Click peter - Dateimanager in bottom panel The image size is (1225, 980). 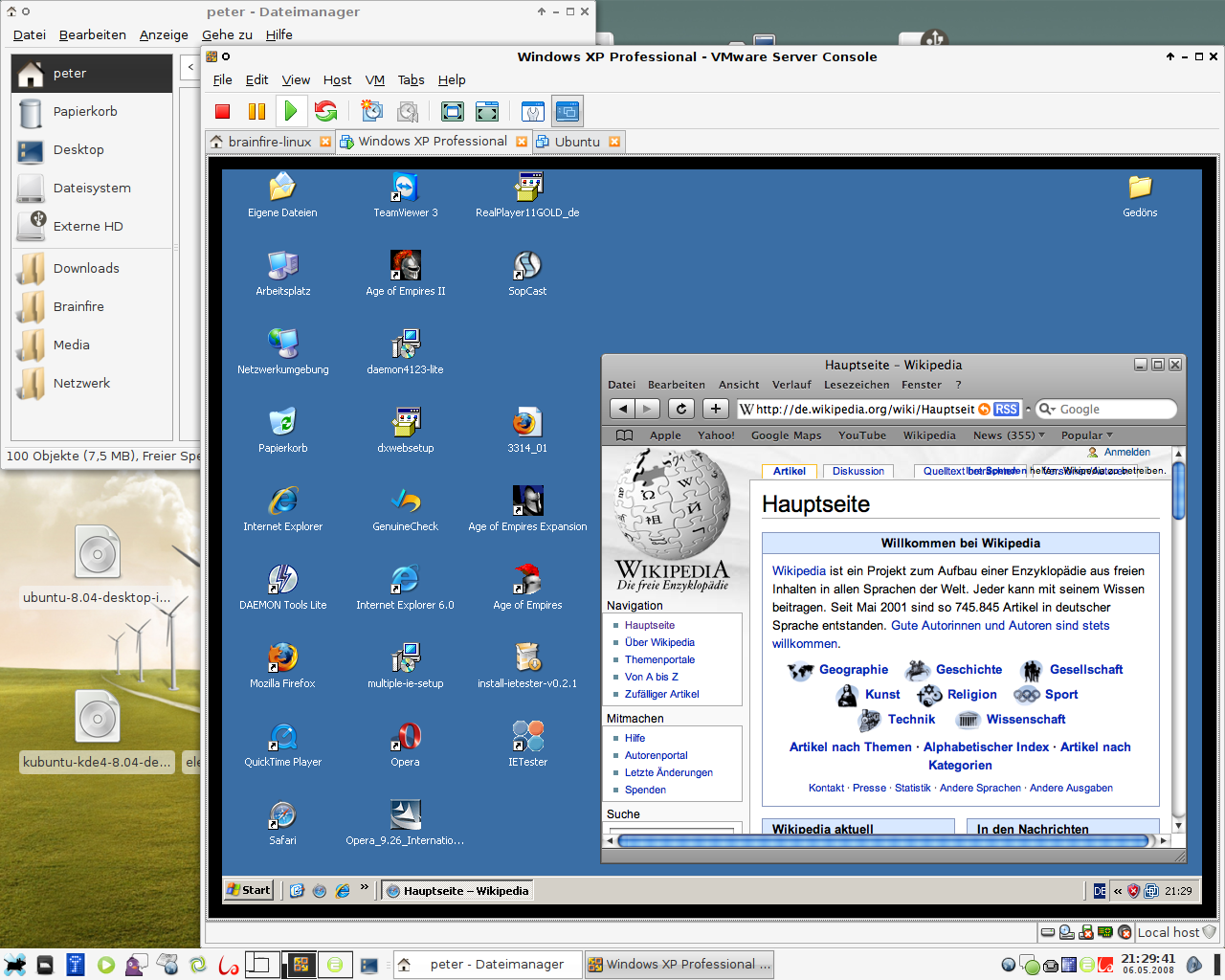(487, 965)
